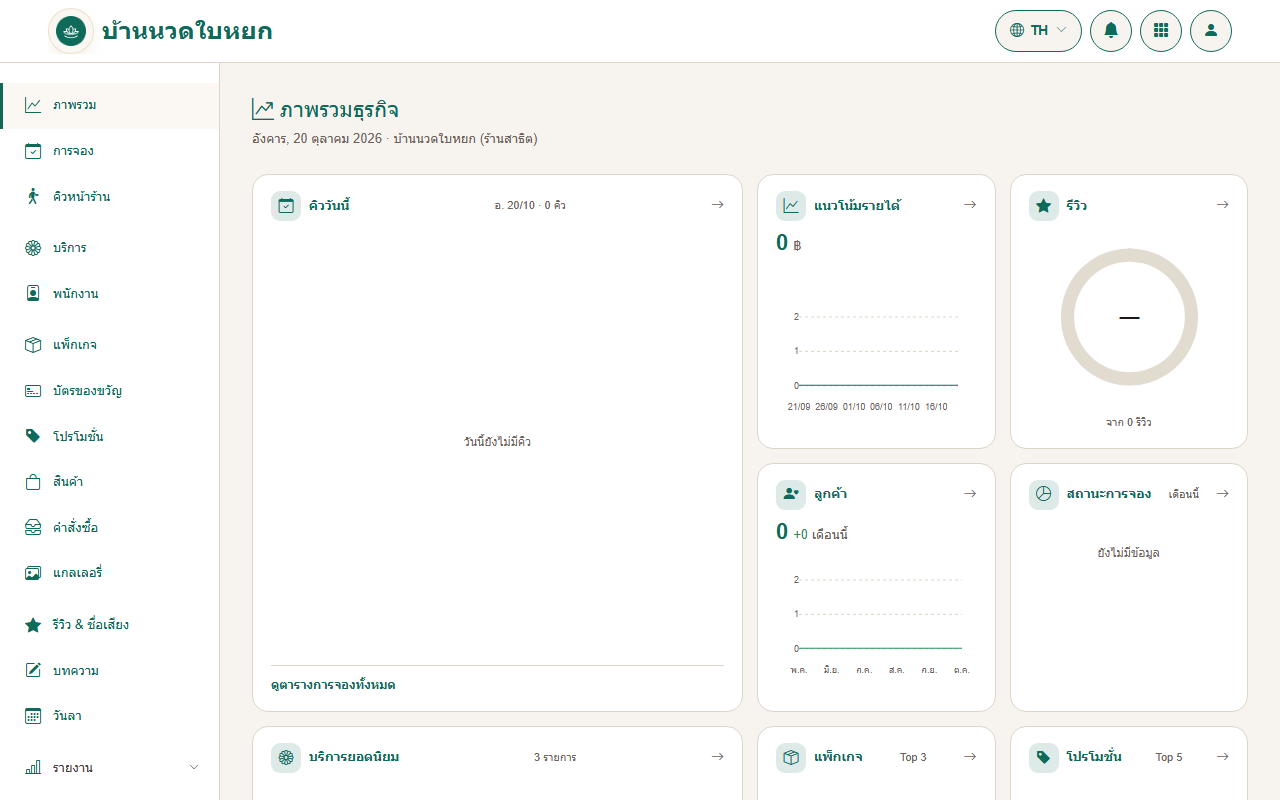This screenshot has width=1280, height=800.
Task: Open the บริการยอดนิยม card arrow
Action: (x=717, y=757)
